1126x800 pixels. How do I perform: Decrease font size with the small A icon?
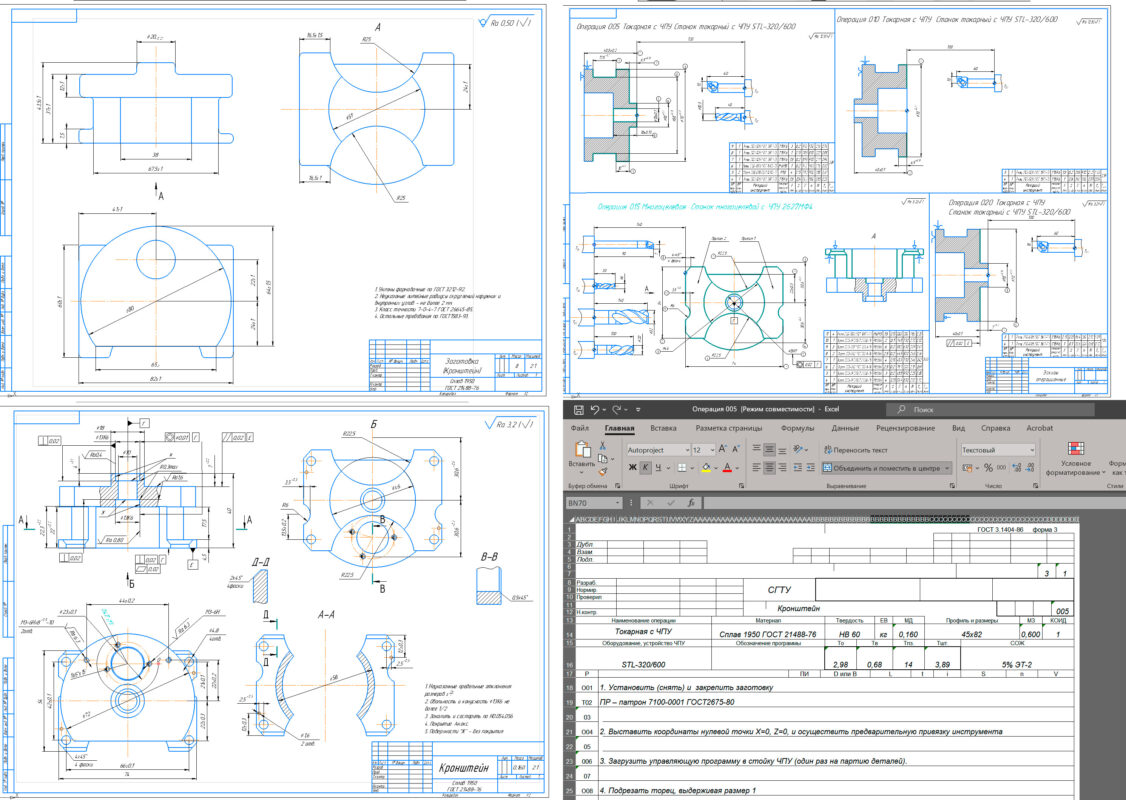(736, 450)
